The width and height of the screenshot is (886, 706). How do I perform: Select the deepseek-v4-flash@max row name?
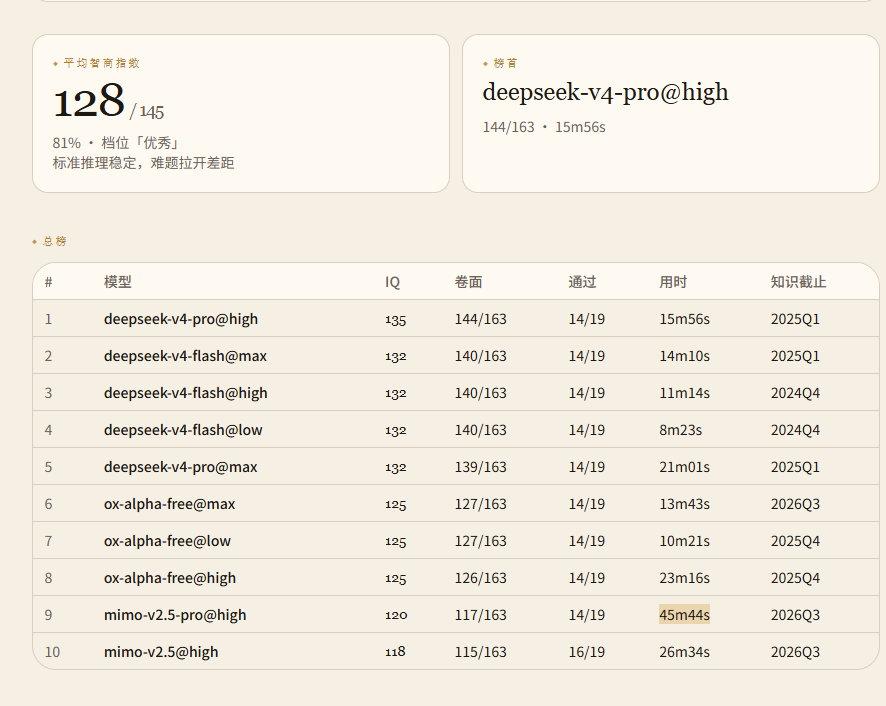click(x=185, y=356)
